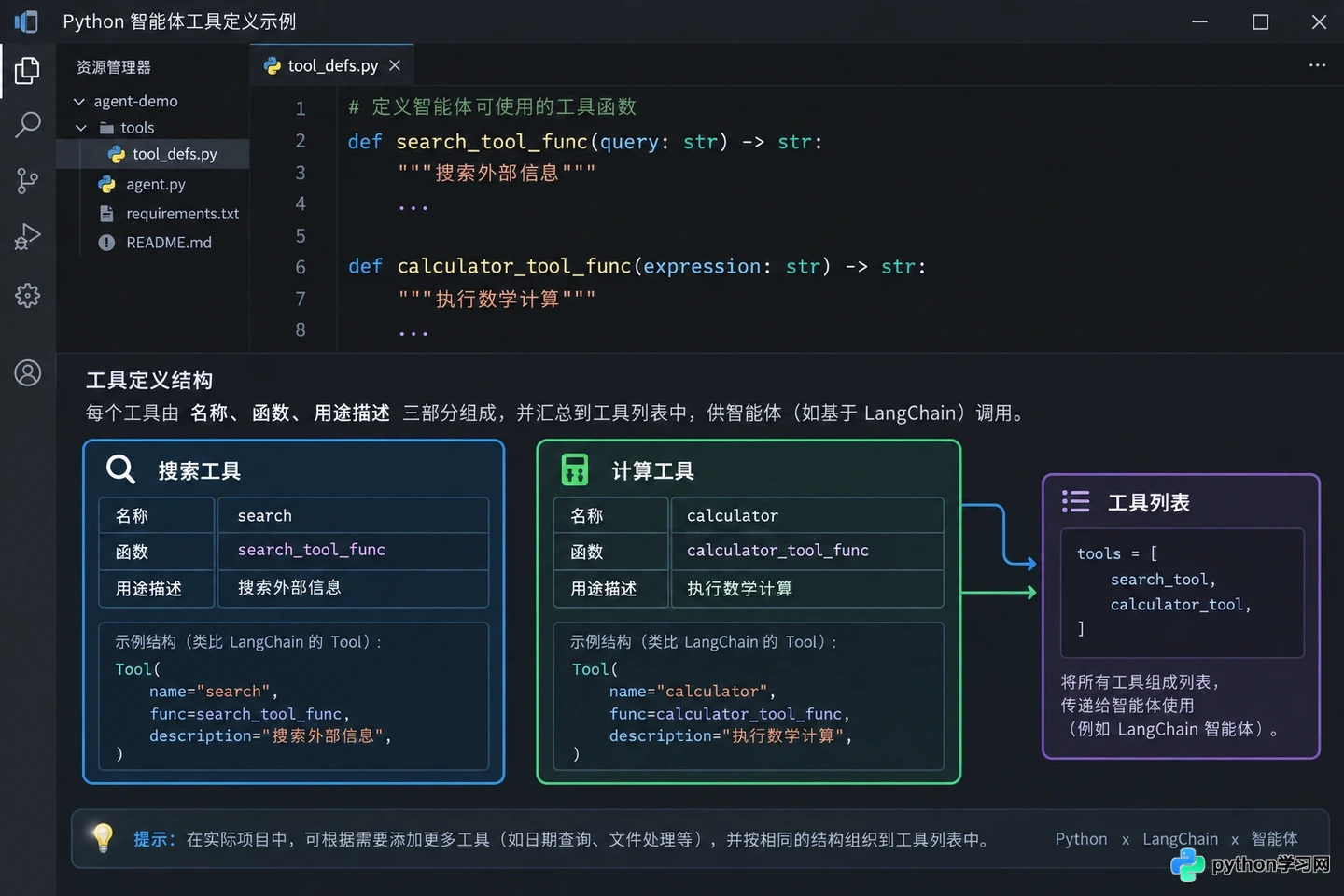Click line number 2 in the gutter

(301, 141)
